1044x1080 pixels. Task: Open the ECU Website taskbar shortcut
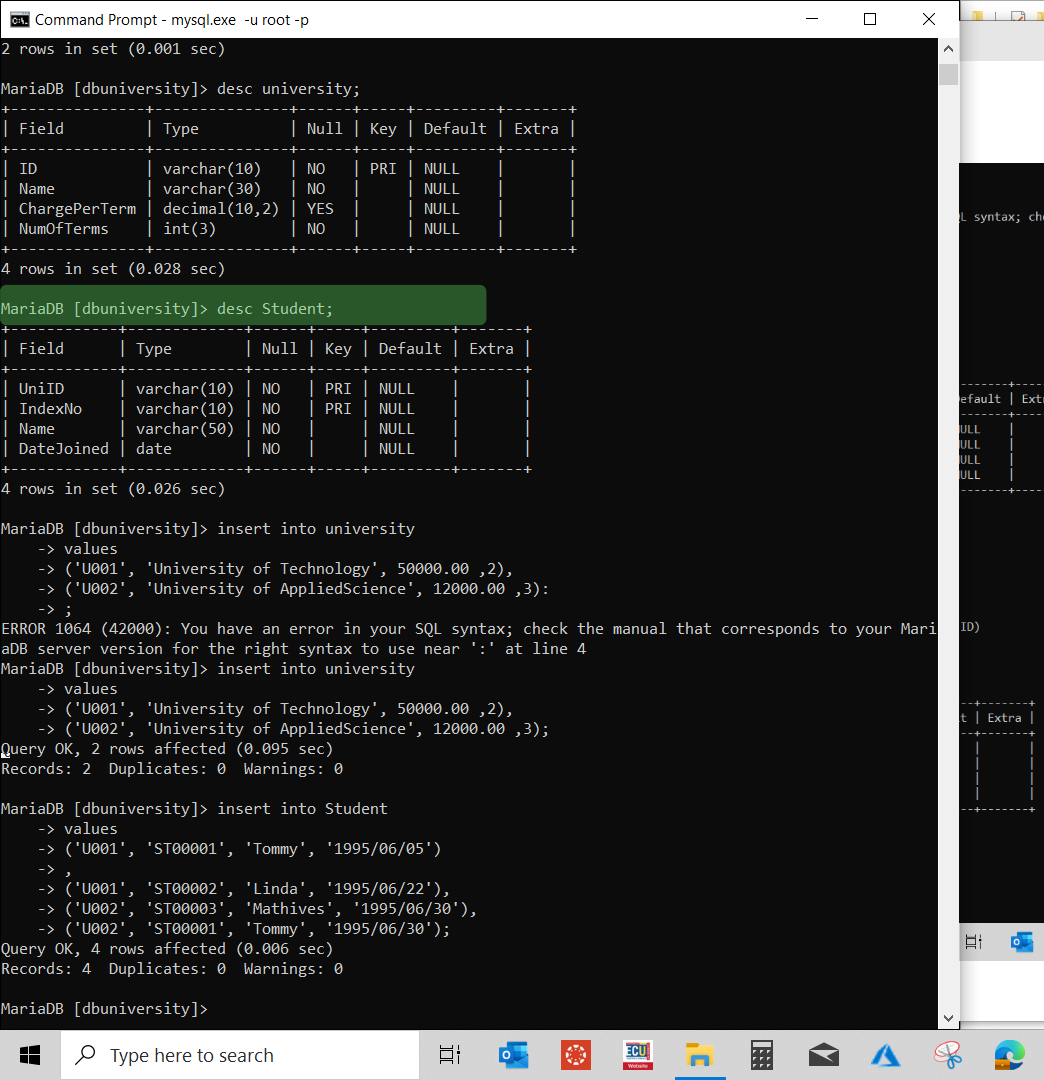tap(637, 1055)
